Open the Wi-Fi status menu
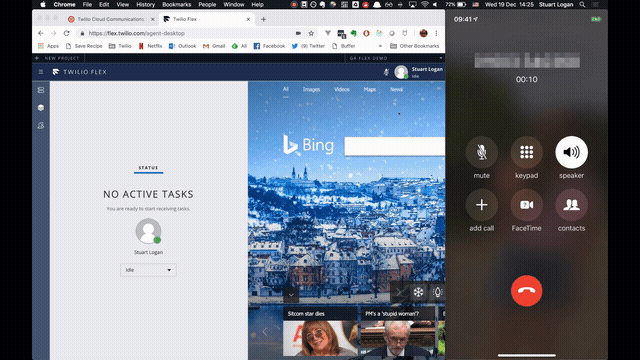The height and width of the screenshot is (360, 640). tap(425, 4)
